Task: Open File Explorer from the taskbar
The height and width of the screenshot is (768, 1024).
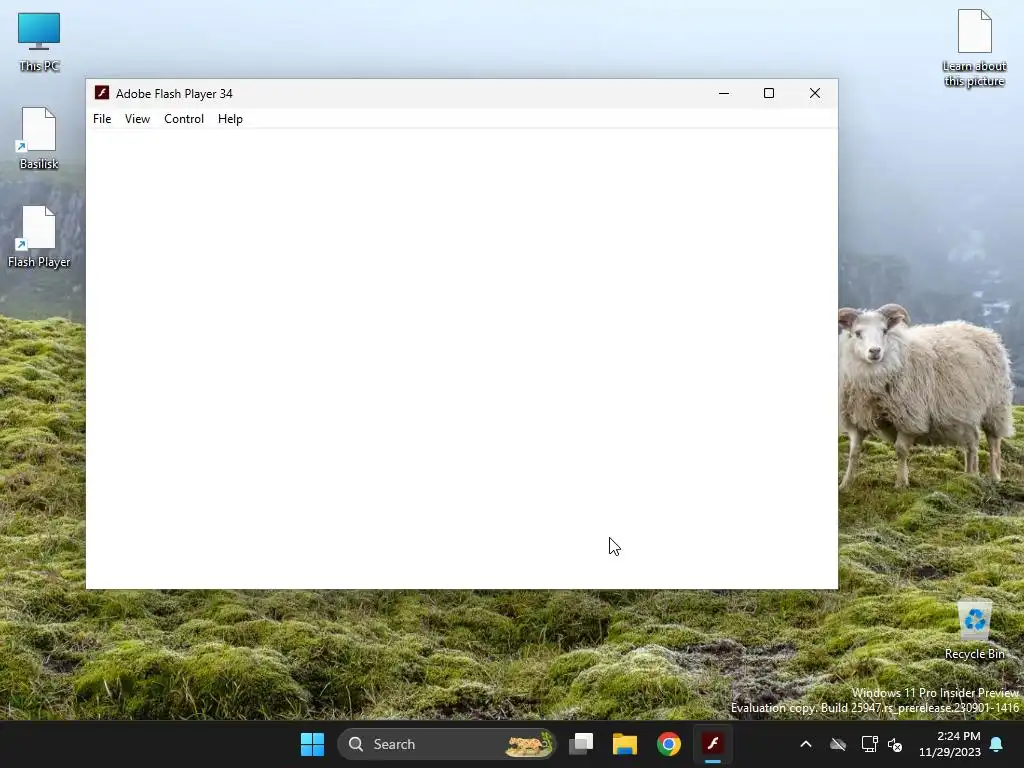Action: coord(624,744)
